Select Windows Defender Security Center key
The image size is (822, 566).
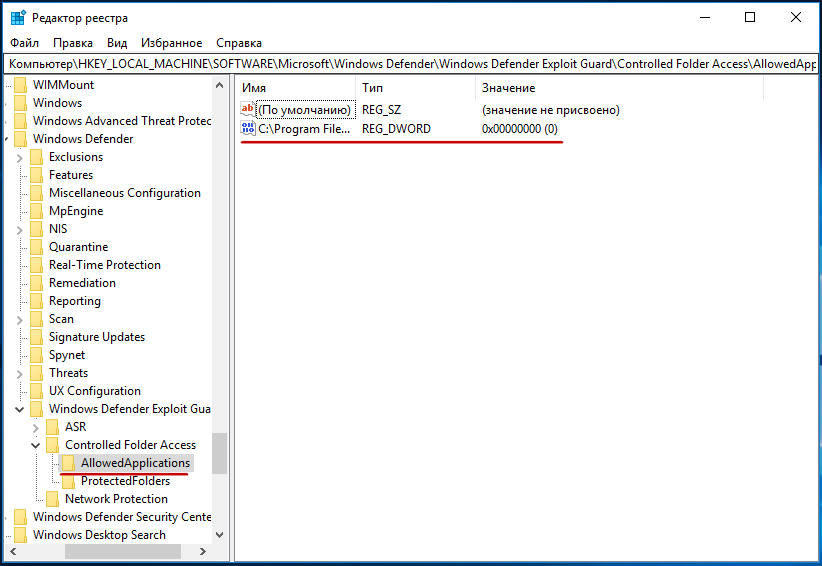[x=122, y=517]
